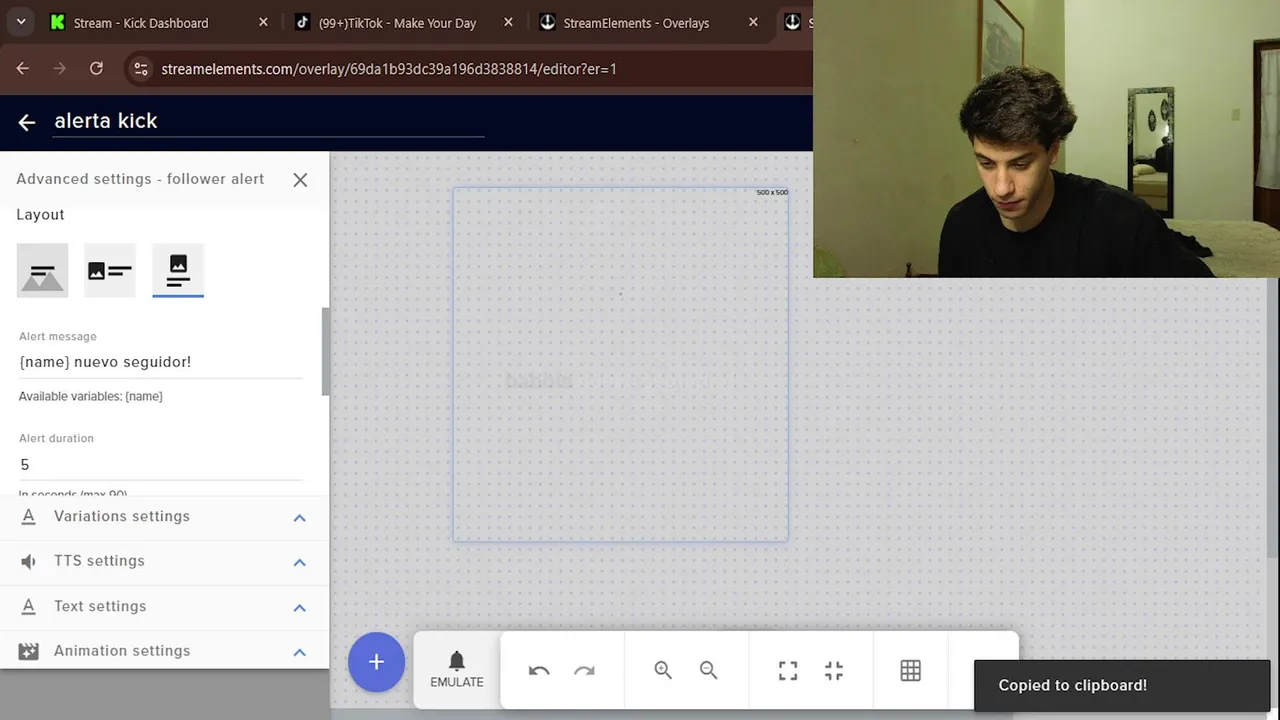Close the StreamElements Overlays tab
Viewport: 1280px width, 720px height.
753,22
